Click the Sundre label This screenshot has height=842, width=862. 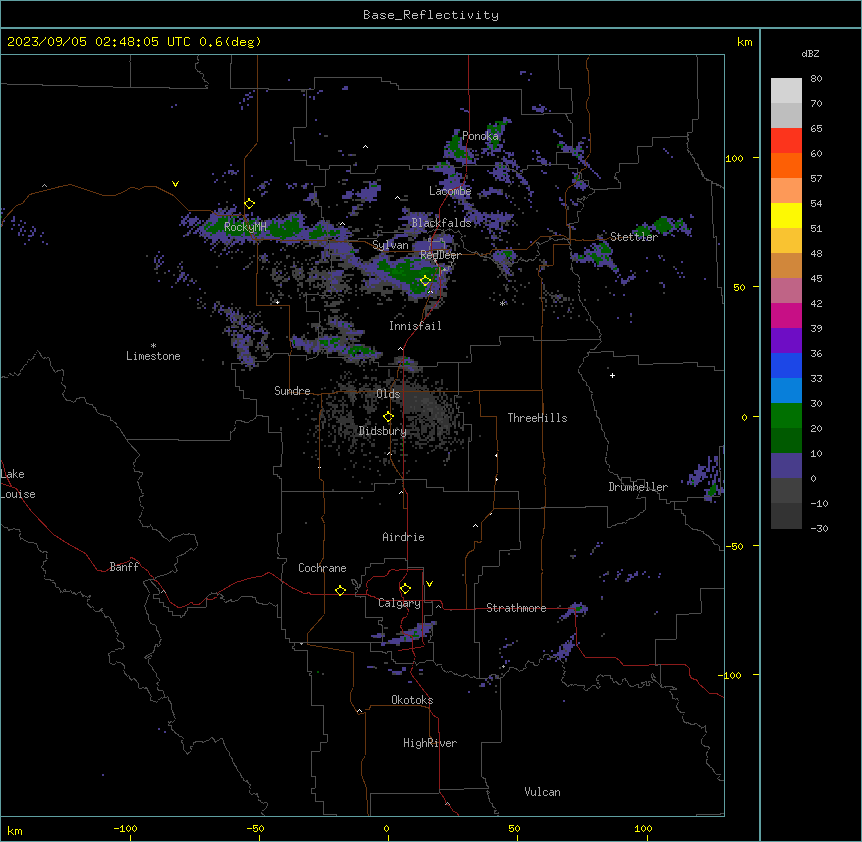(x=292, y=391)
